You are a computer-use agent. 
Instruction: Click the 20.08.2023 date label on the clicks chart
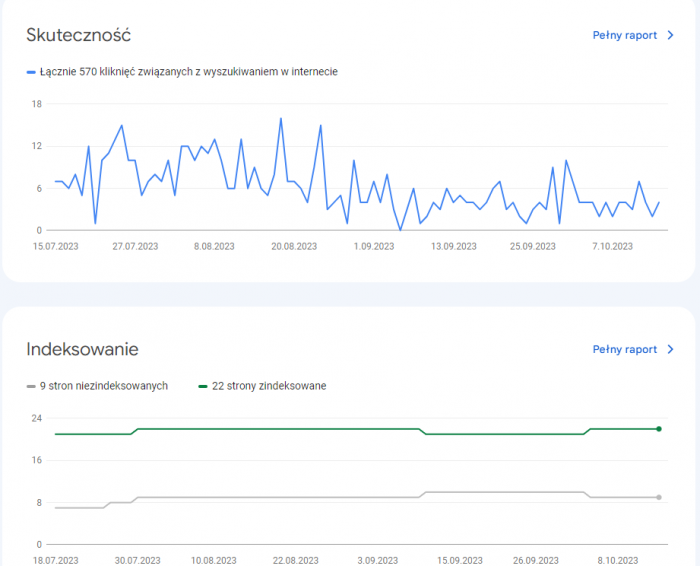(293, 246)
